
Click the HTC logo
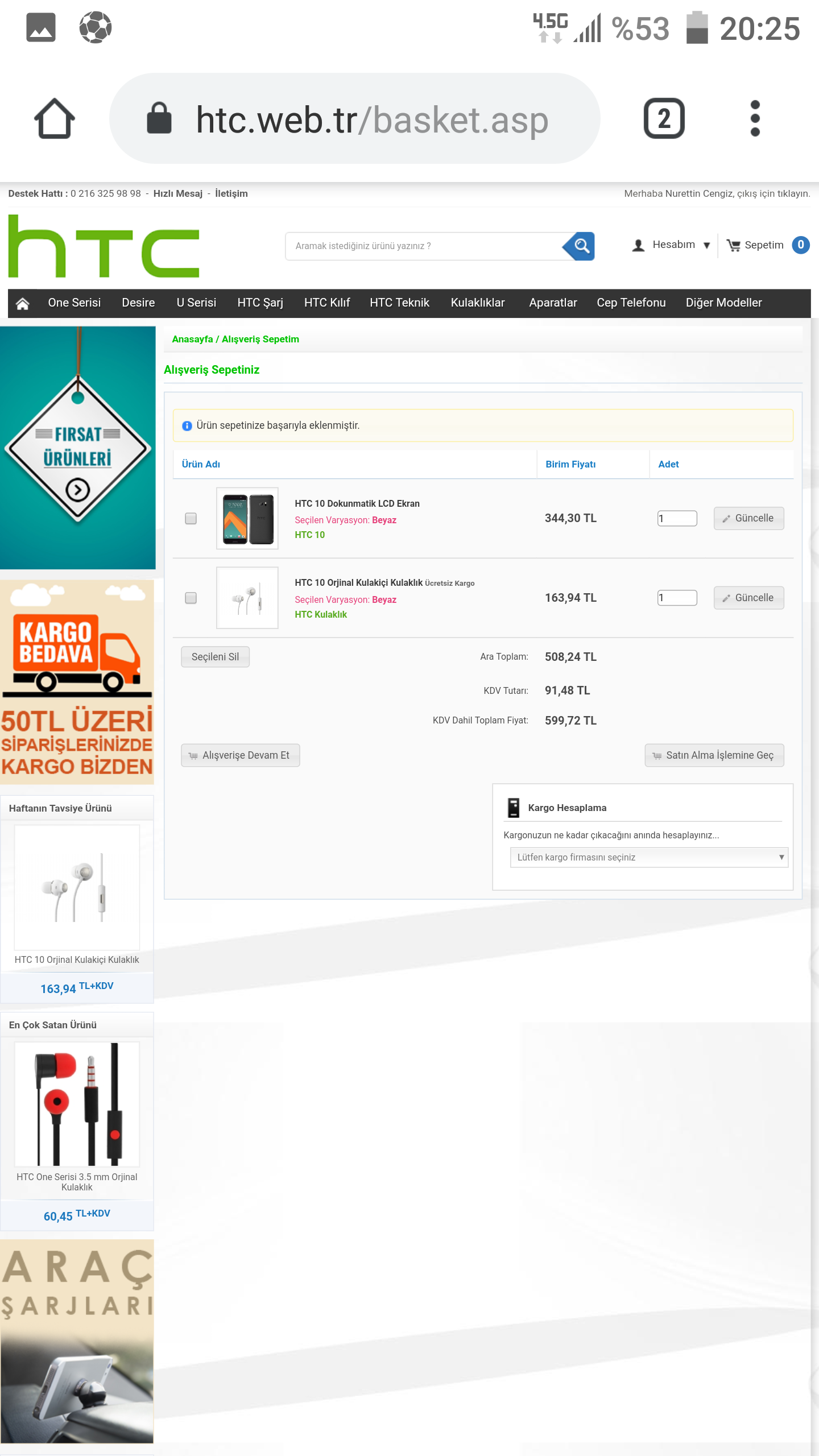point(104,246)
